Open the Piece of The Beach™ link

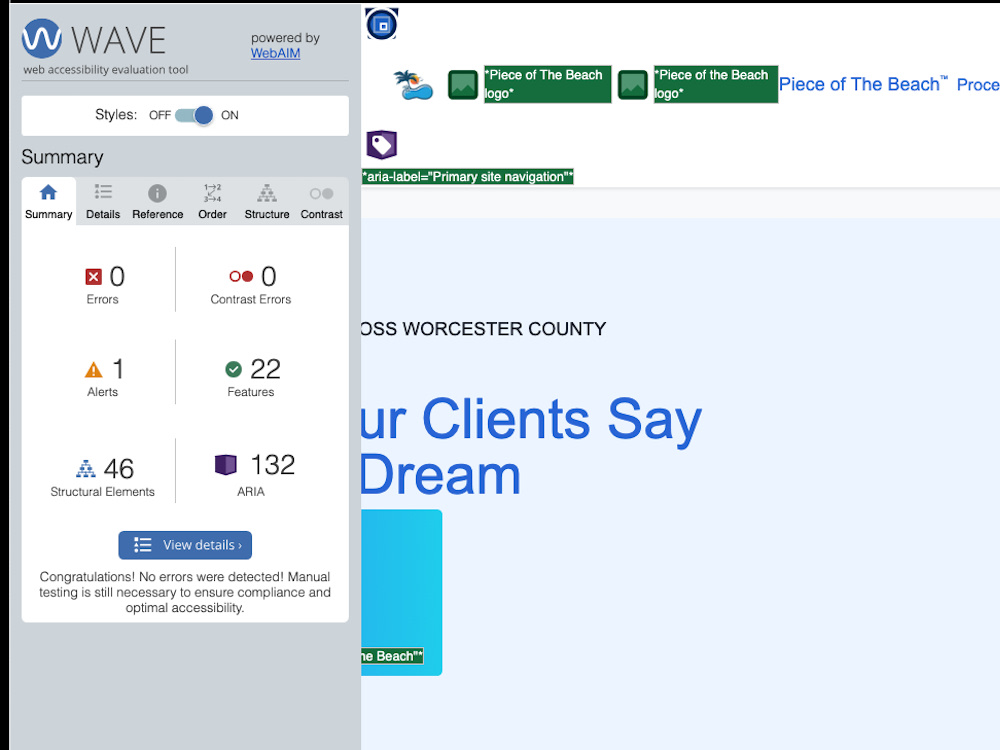tap(863, 84)
